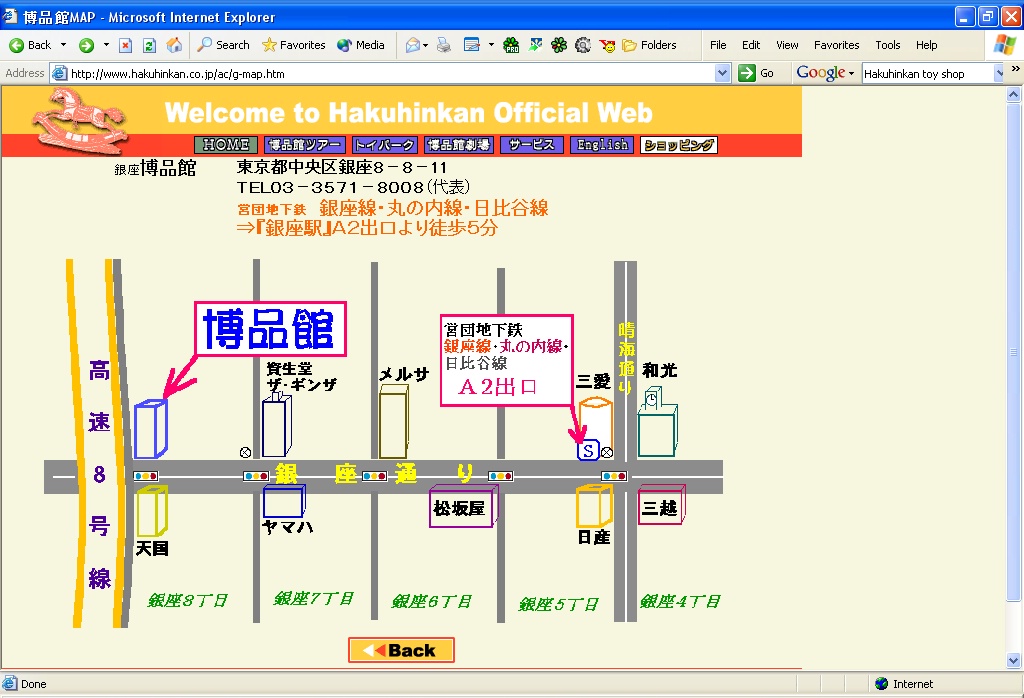Screen dimensions: 1024x698
Task: Click the Mail envelope icon
Action: (x=413, y=45)
